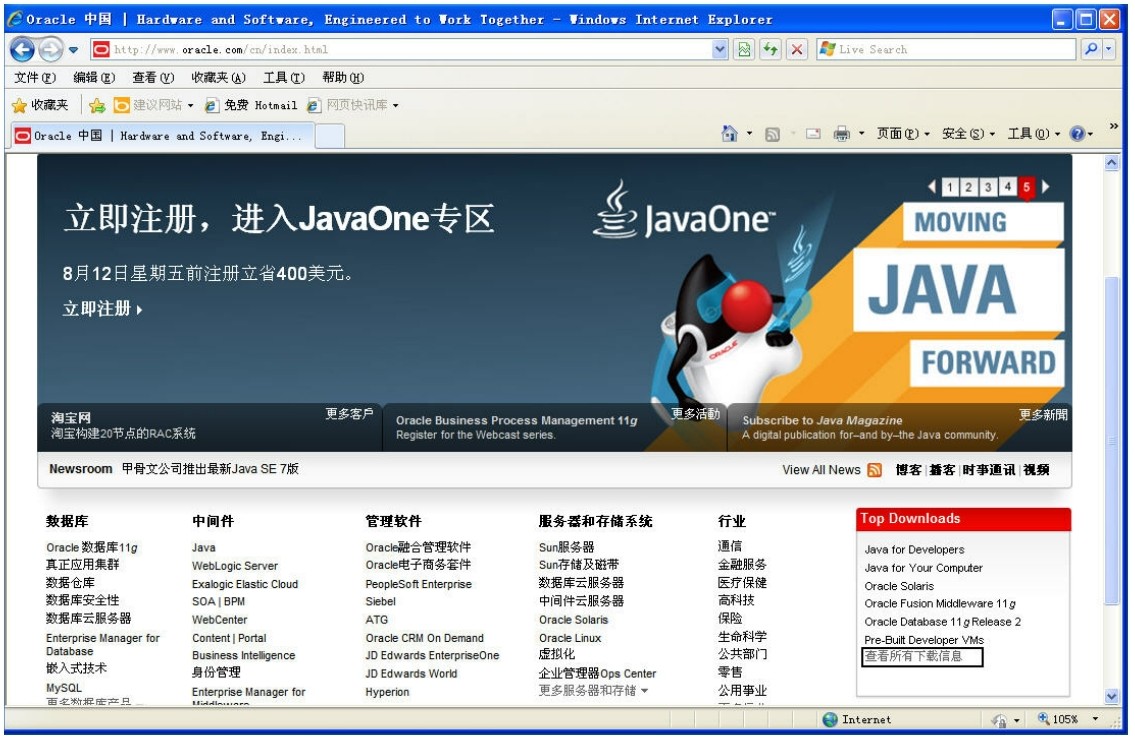Expand 更多服务器和存储 dropdown
Image resolution: width=1135 pixels, height=739 pixels.
[x=594, y=691]
